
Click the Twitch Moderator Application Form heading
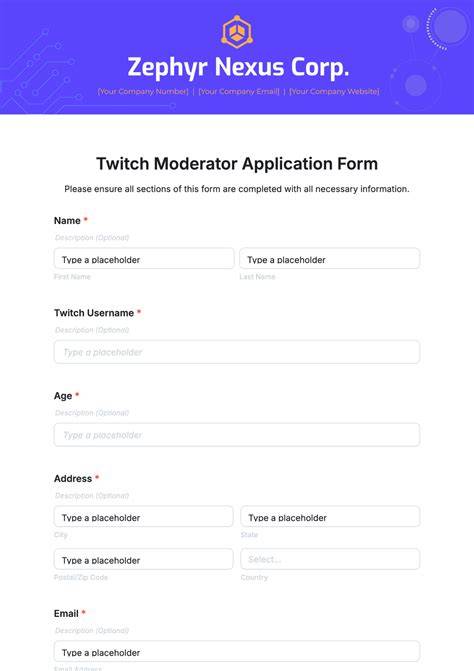(237, 164)
